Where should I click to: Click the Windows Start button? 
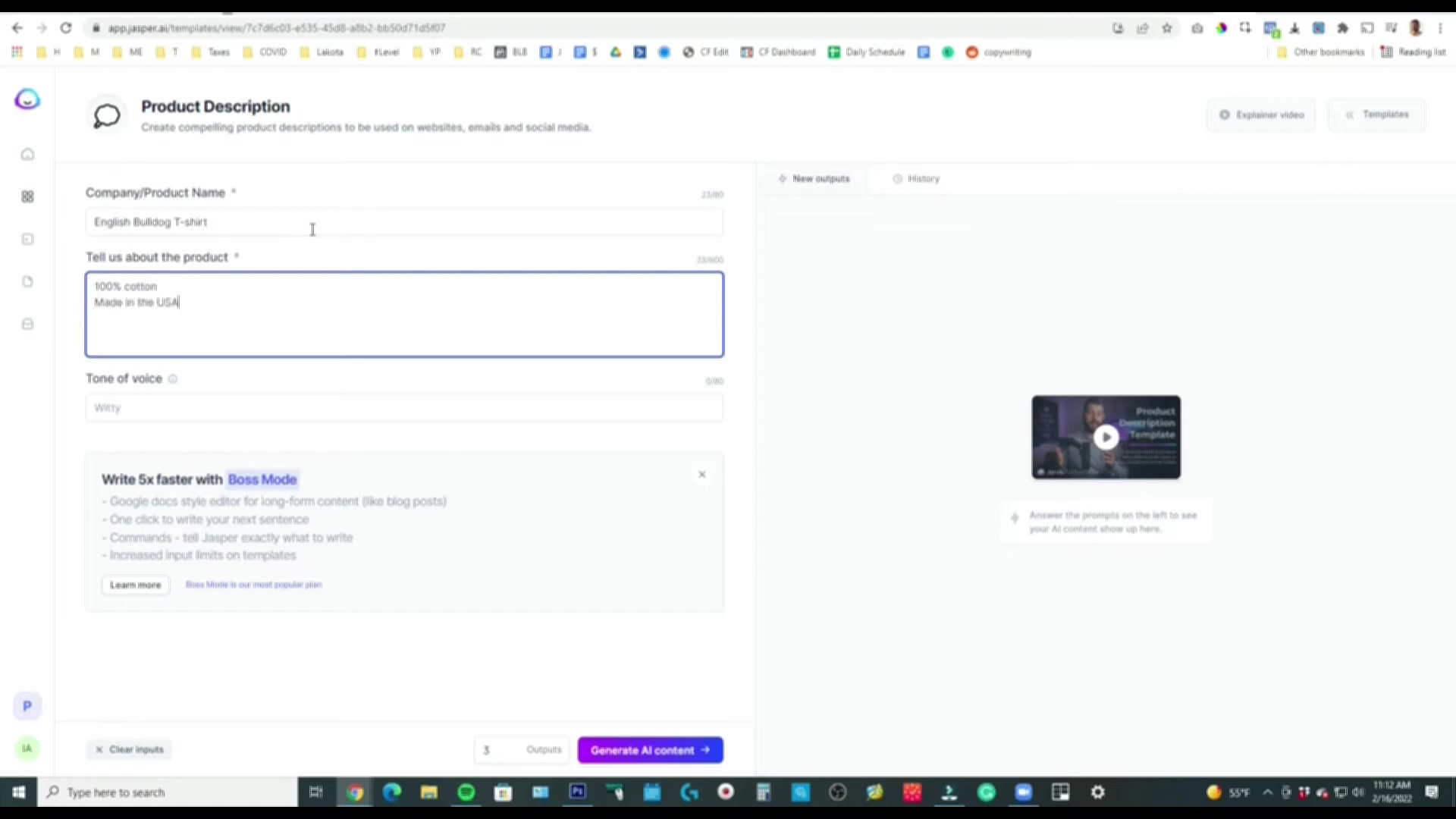tap(18, 792)
